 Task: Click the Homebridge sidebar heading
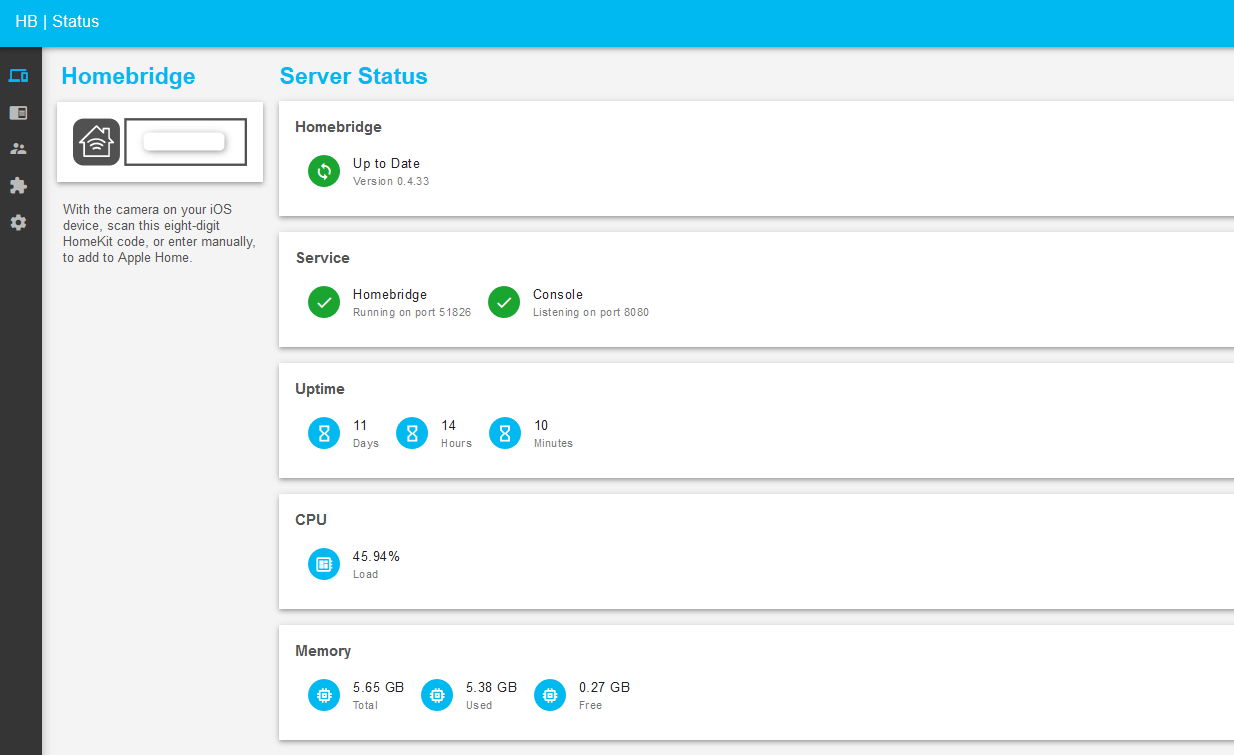click(x=128, y=76)
